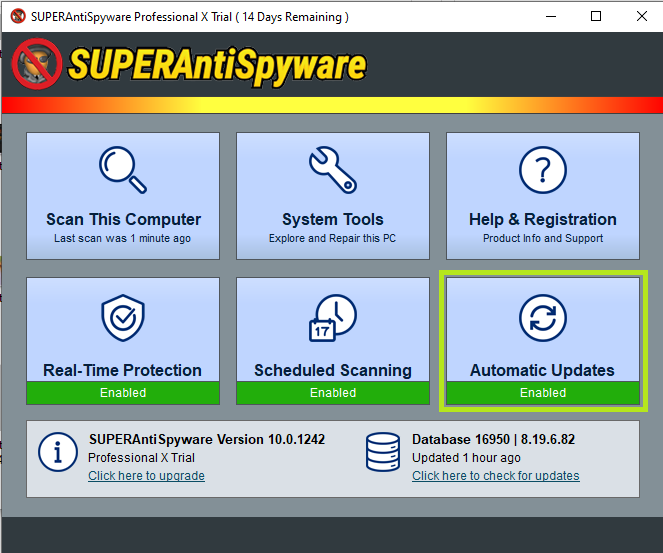
Task: Click the "Automatic Updates" label
Action: 542,370
